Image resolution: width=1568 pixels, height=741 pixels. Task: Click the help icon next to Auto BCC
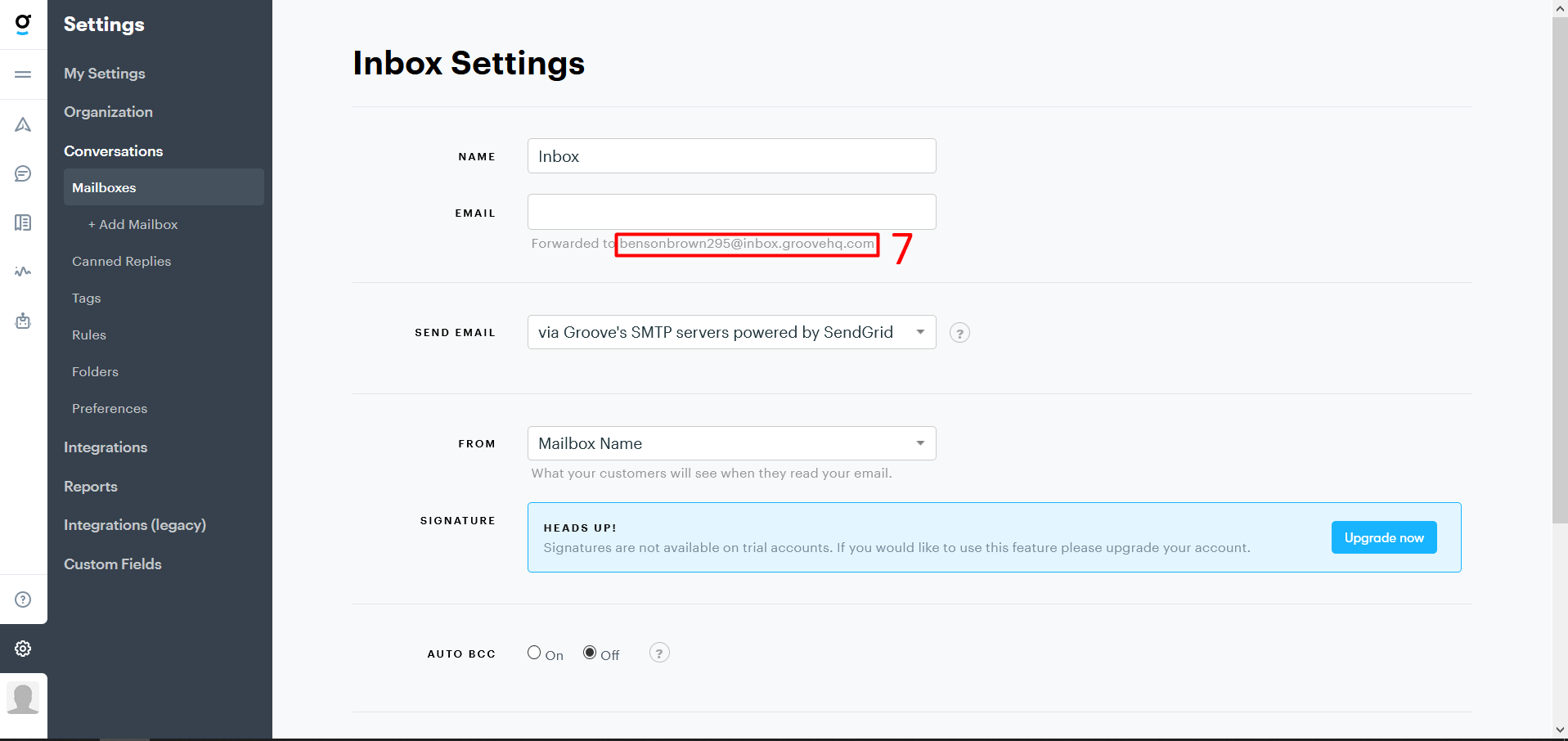[x=658, y=653]
